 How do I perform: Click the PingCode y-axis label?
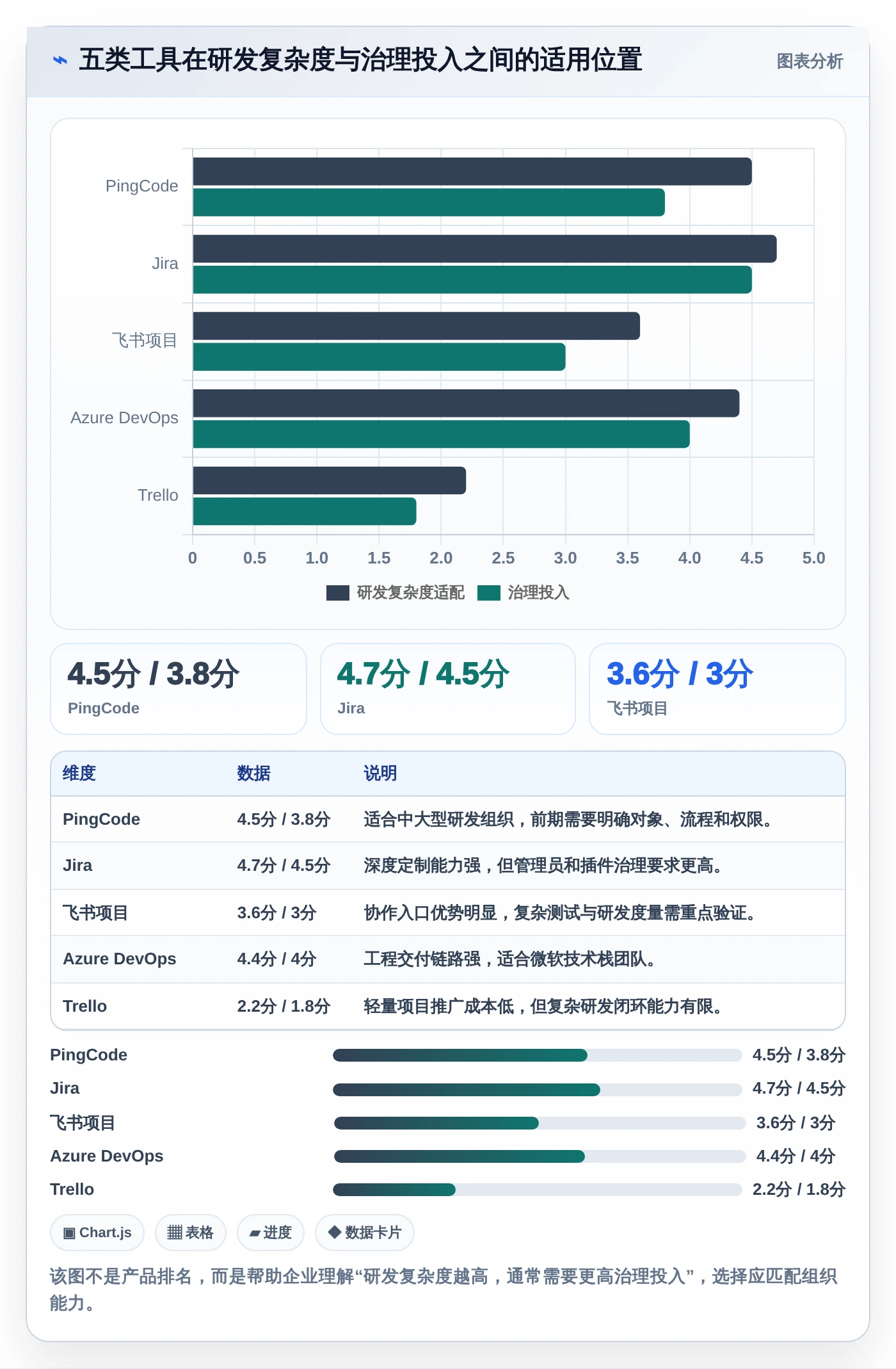click(x=141, y=186)
